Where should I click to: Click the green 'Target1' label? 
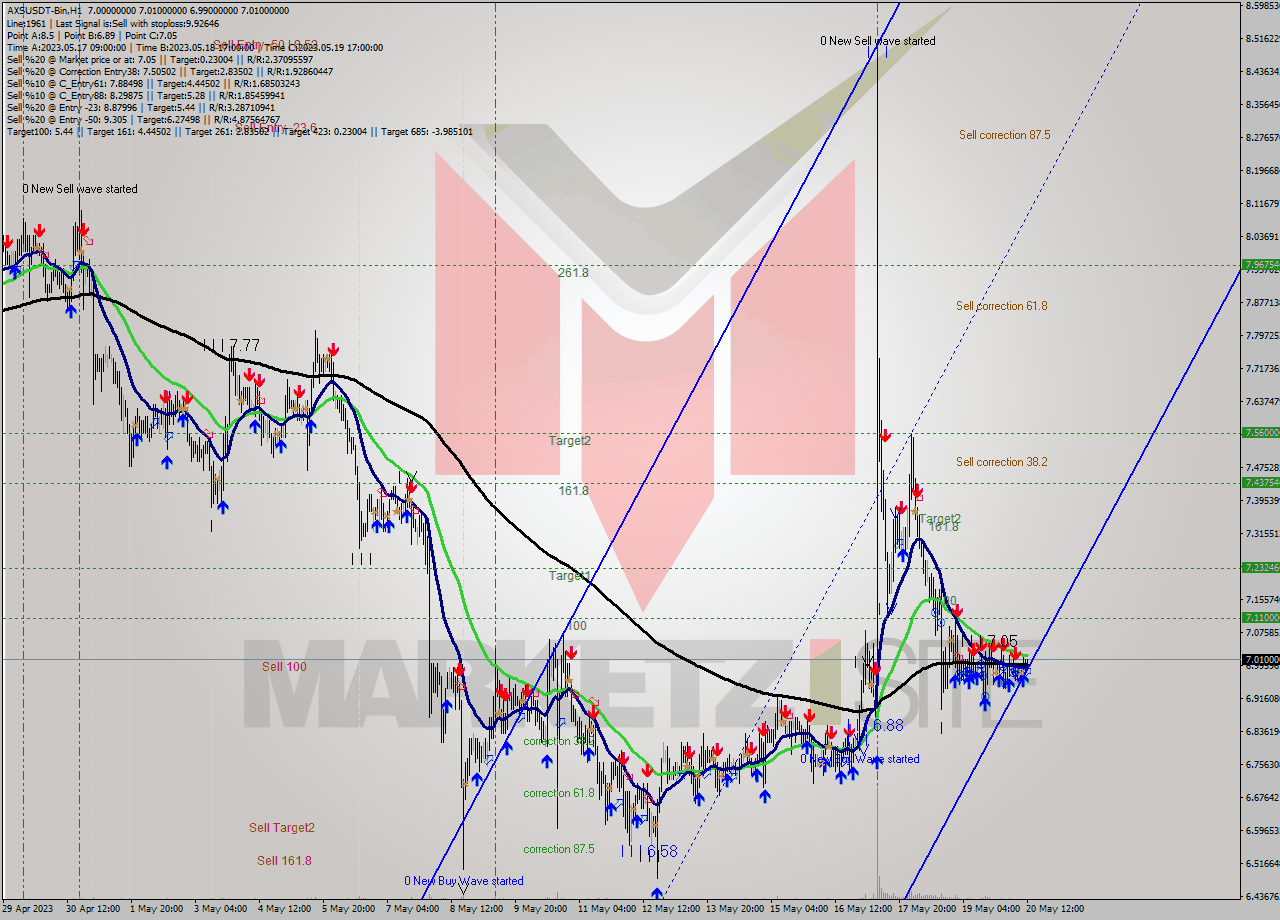(x=568, y=576)
